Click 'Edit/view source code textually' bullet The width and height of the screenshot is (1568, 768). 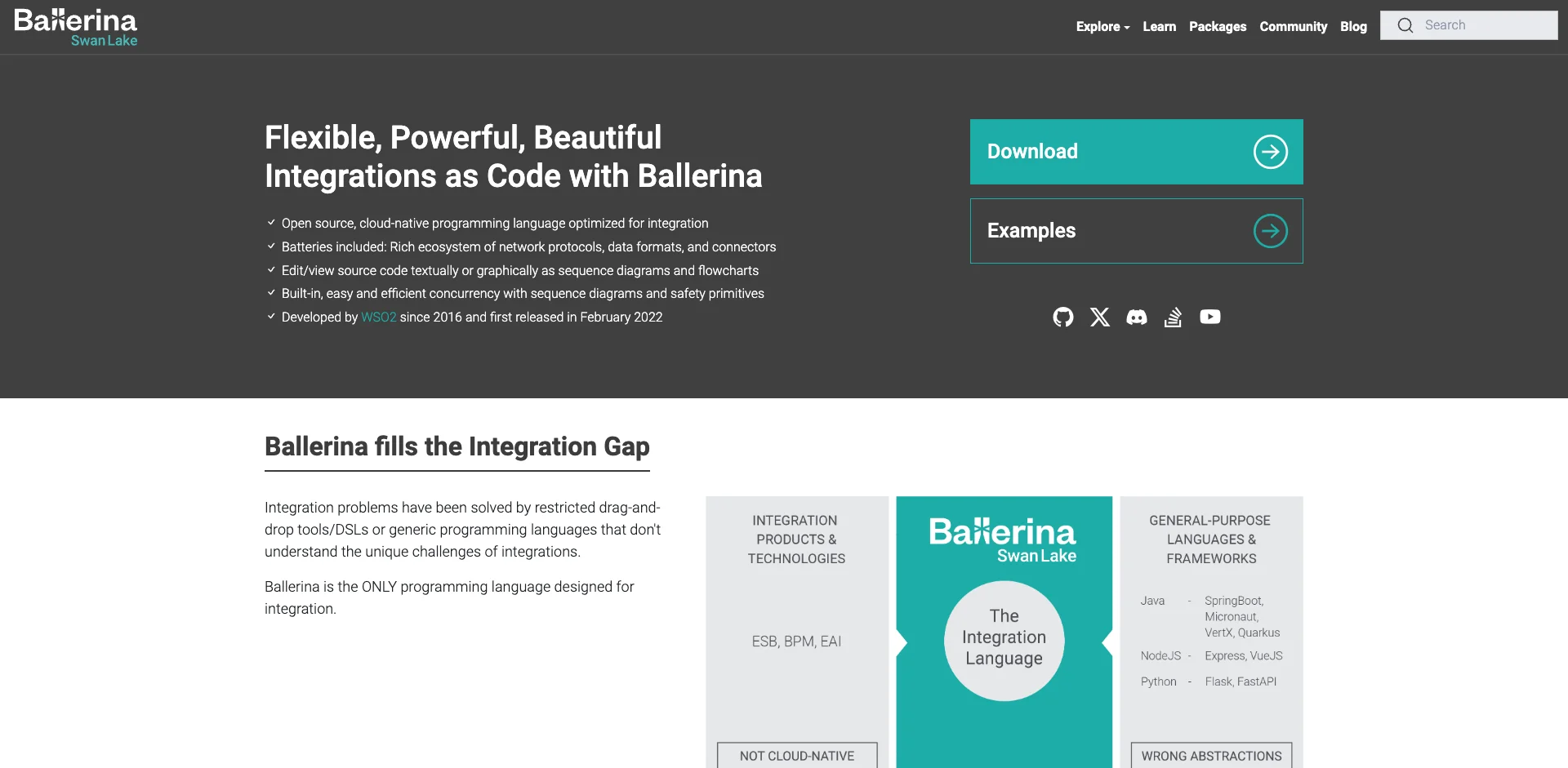(520, 270)
